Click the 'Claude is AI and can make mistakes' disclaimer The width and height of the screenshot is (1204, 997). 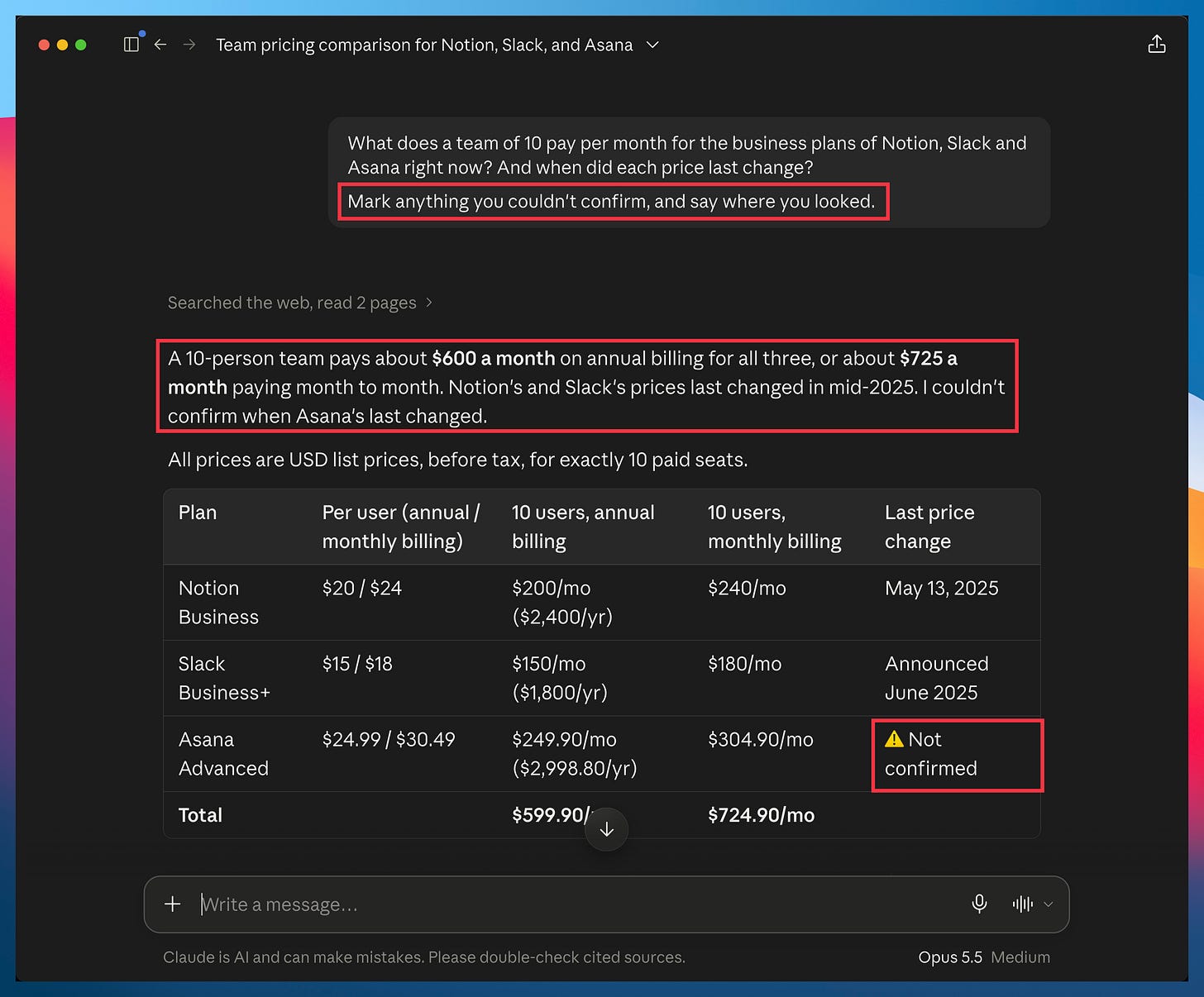pyautogui.click(x=424, y=957)
